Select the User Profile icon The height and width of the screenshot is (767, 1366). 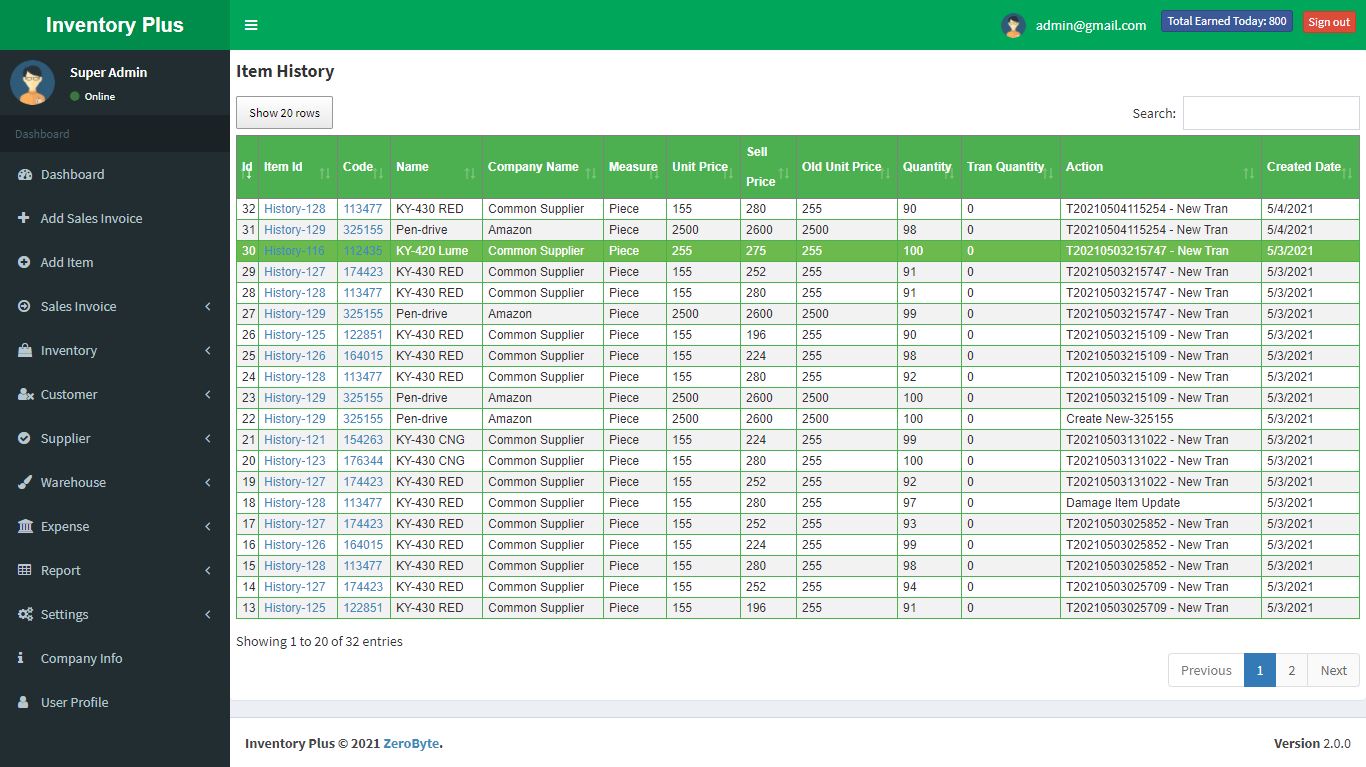pyautogui.click(x=23, y=702)
